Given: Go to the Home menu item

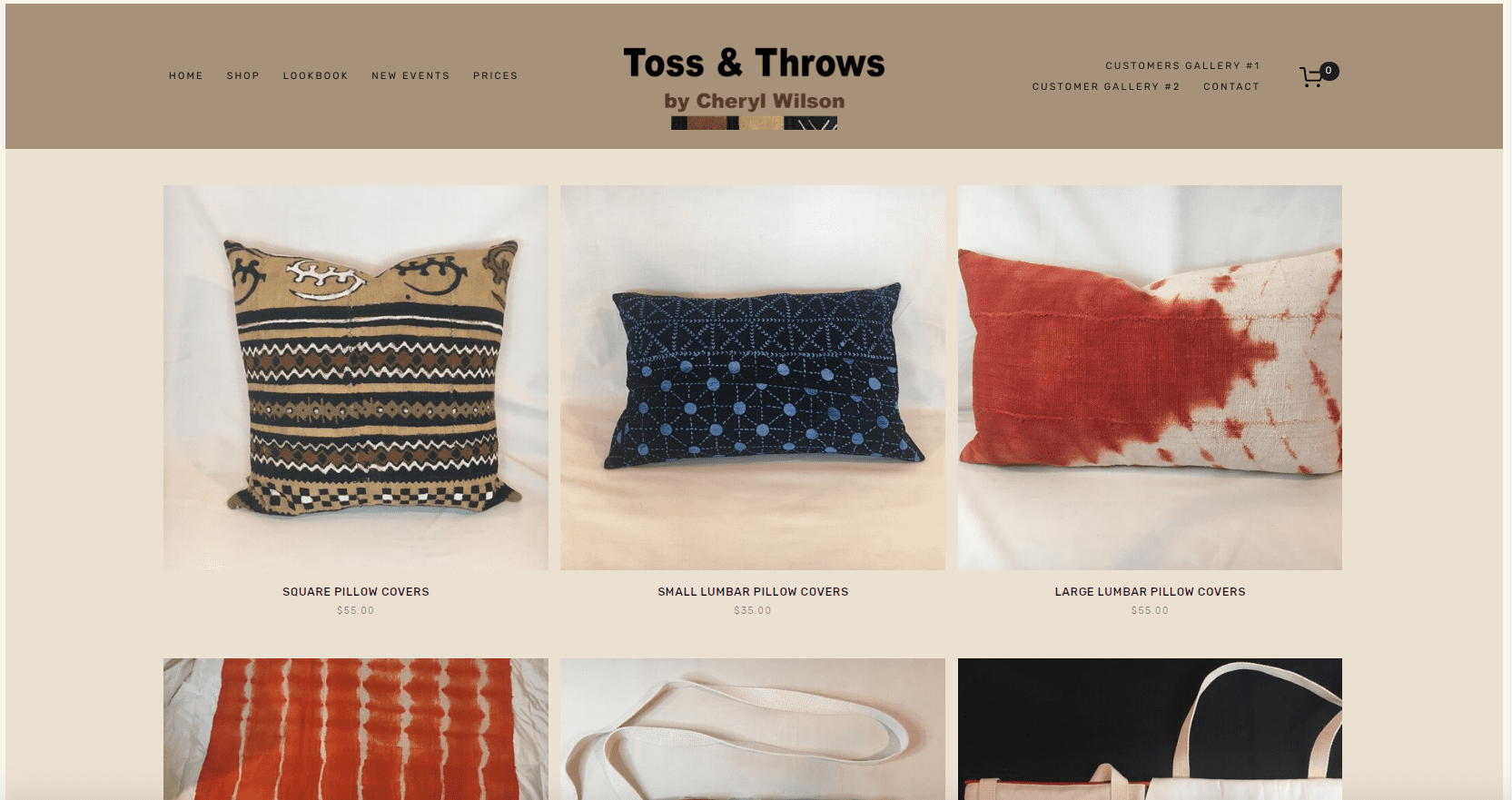Looking at the screenshot, I should [186, 76].
